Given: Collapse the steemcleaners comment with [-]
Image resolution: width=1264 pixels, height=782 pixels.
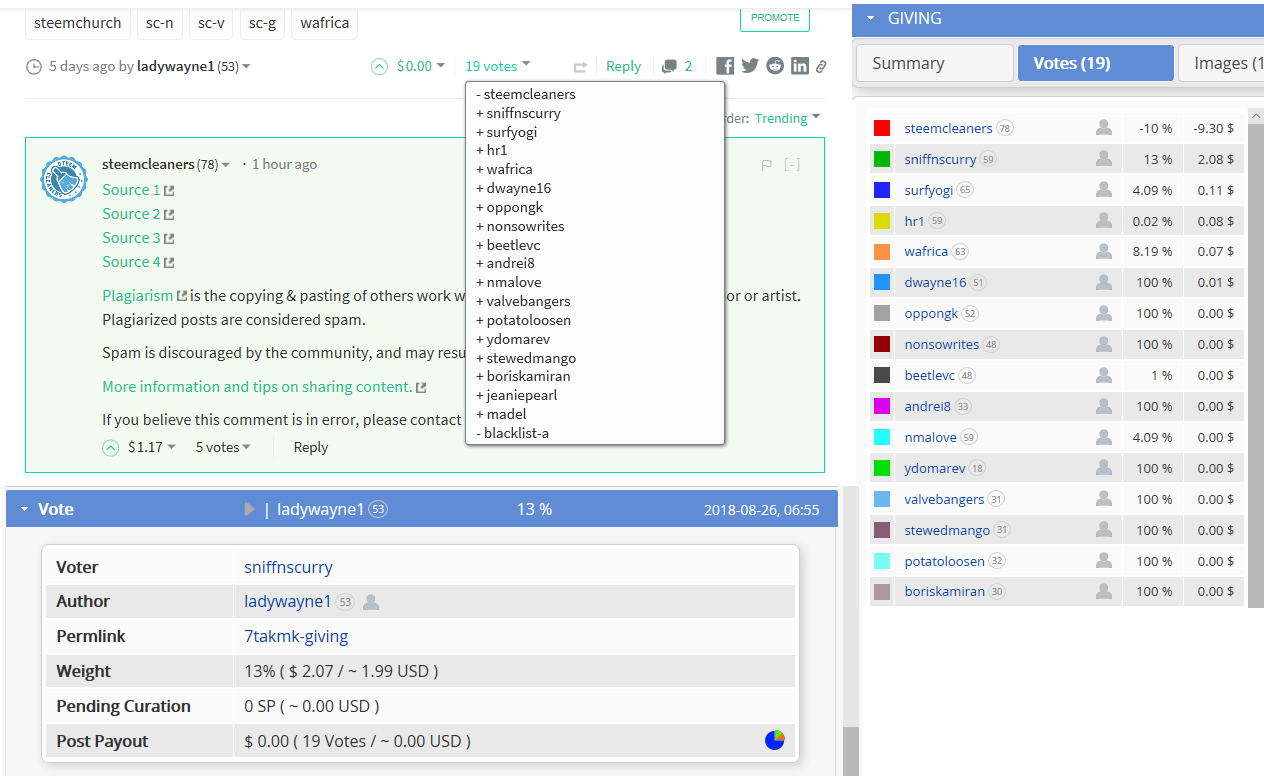Looking at the screenshot, I should point(792,165).
